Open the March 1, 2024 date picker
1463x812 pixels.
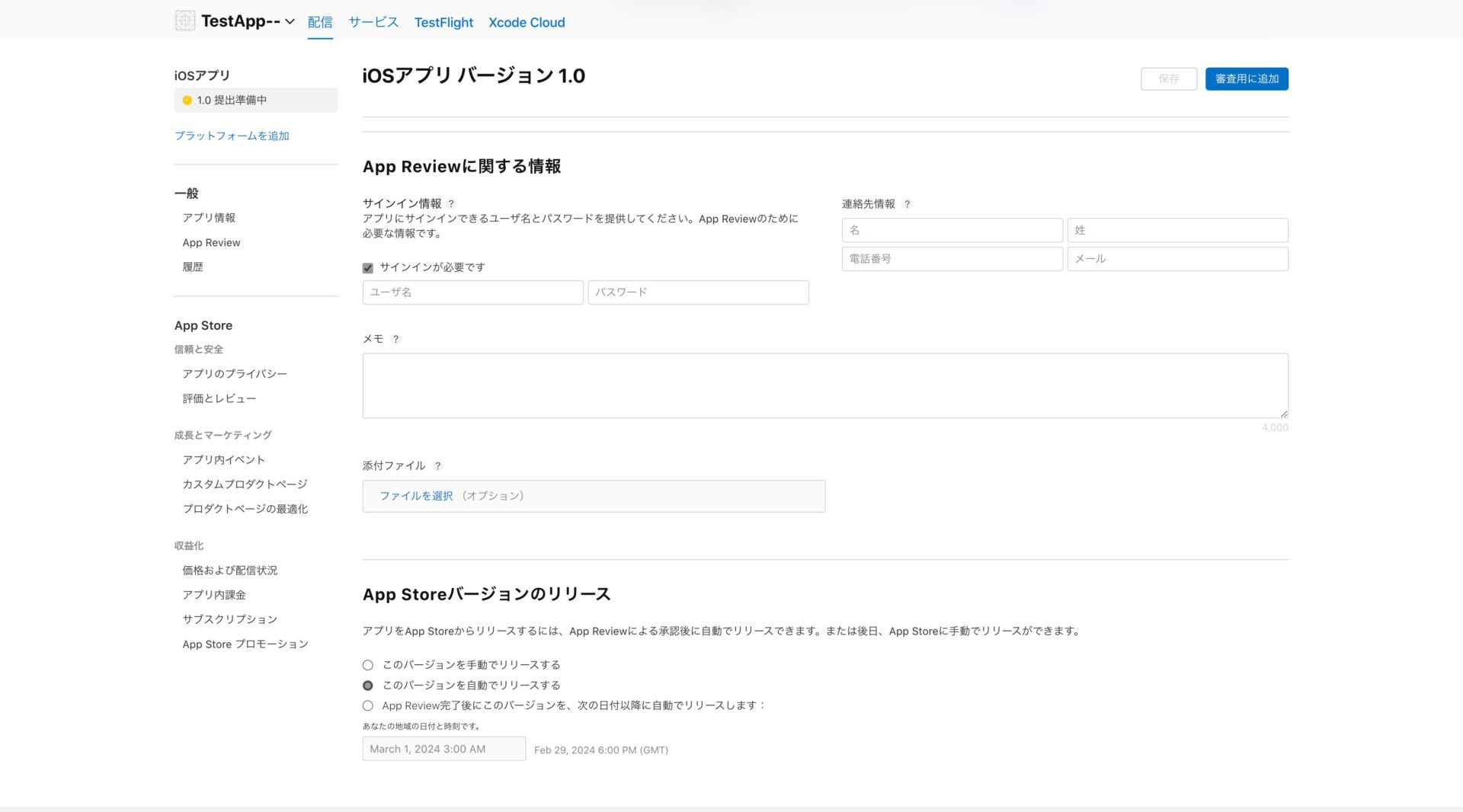pyautogui.click(x=443, y=749)
